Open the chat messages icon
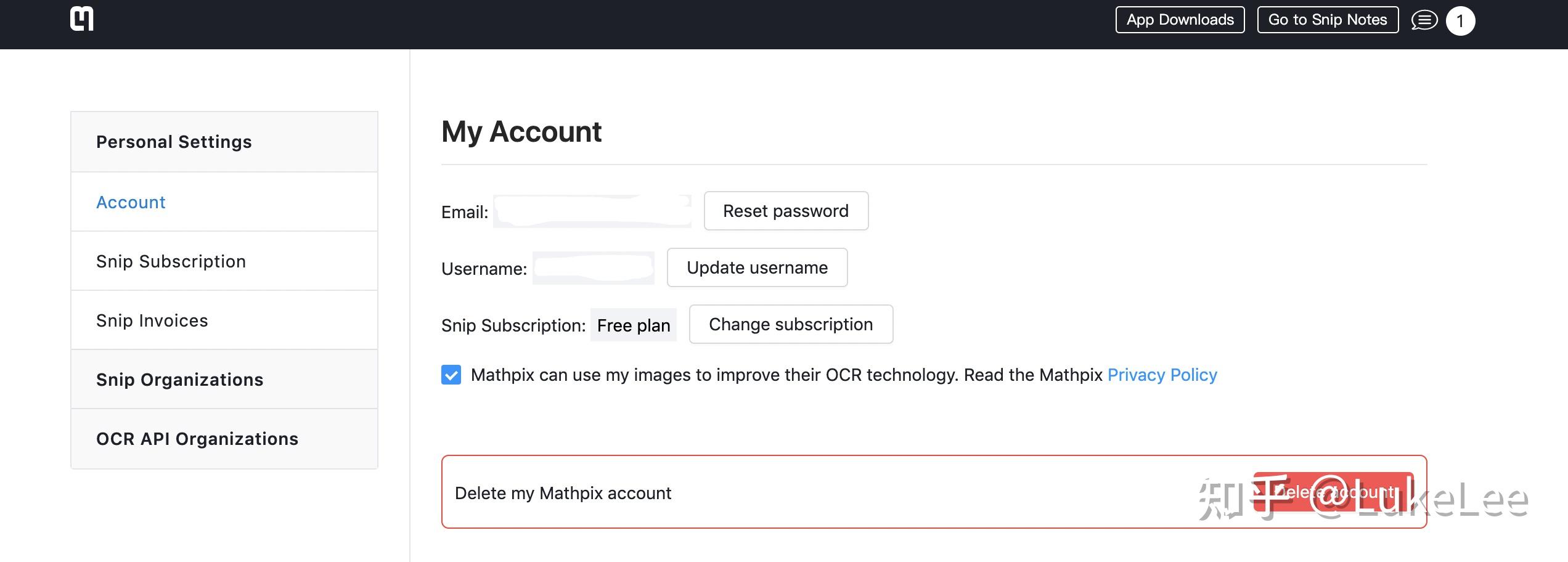This screenshot has width=1568, height=562. point(1424,20)
